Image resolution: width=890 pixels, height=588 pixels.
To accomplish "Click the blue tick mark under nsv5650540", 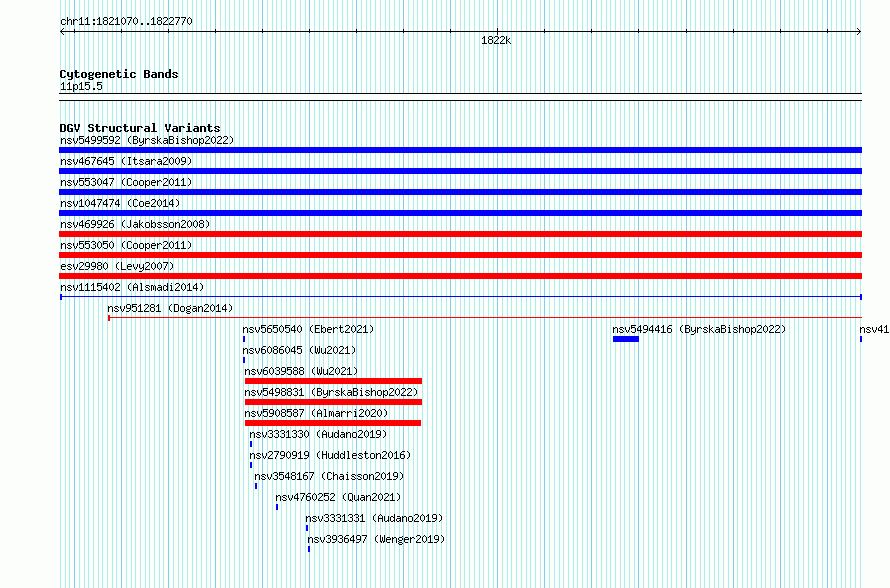I will [244, 339].
